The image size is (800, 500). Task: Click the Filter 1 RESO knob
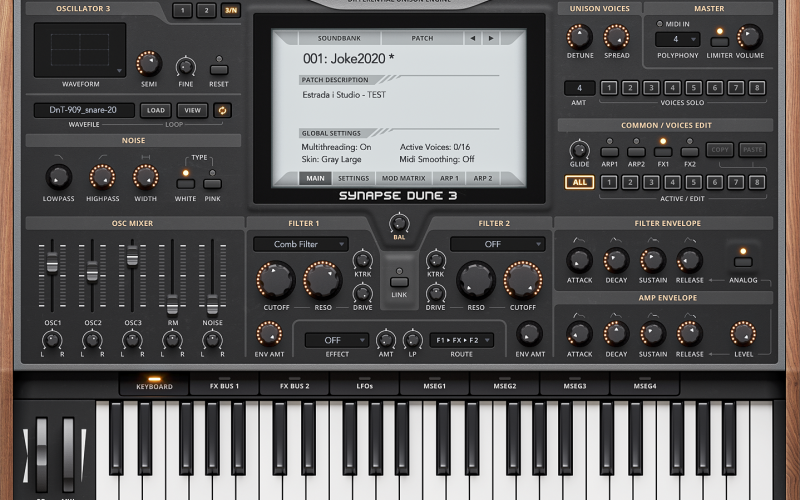tap(322, 281)
